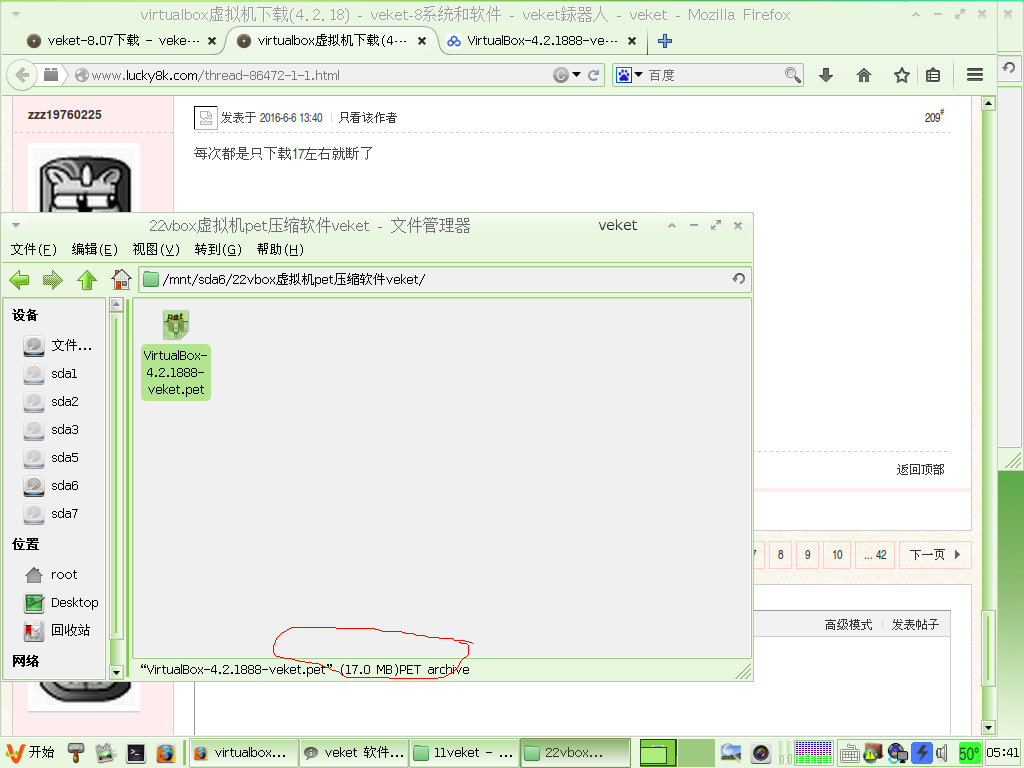Open a new Firefox tab with plus icon
The height and width of the screenshot is (768, 1024).
tap(665, 41)
